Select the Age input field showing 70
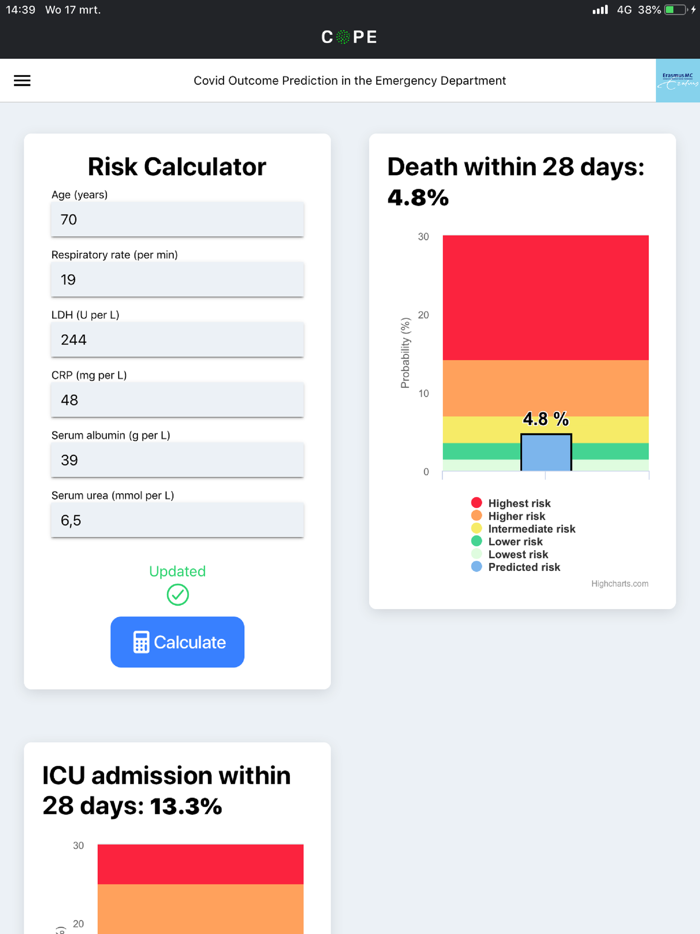 click(177, 219)
